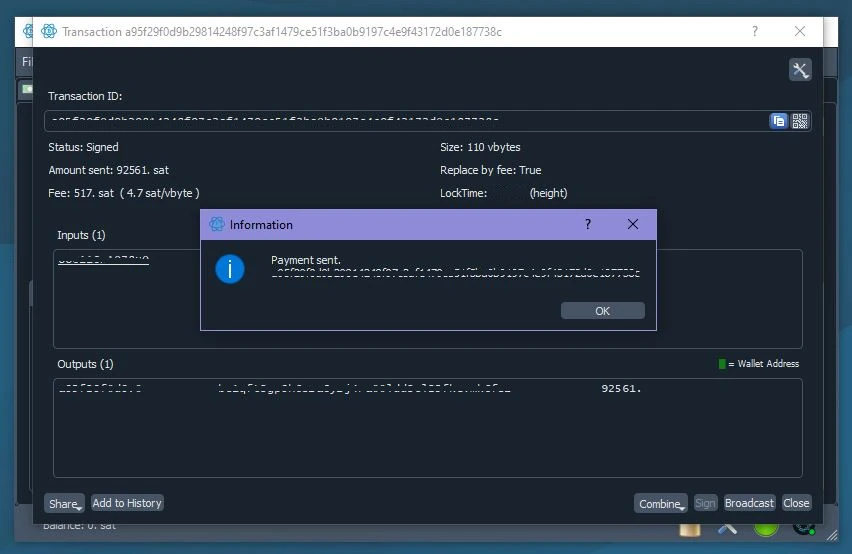852x554 pixels.
Task: Click the Information dialog help question mark
Action: (587, 225)
